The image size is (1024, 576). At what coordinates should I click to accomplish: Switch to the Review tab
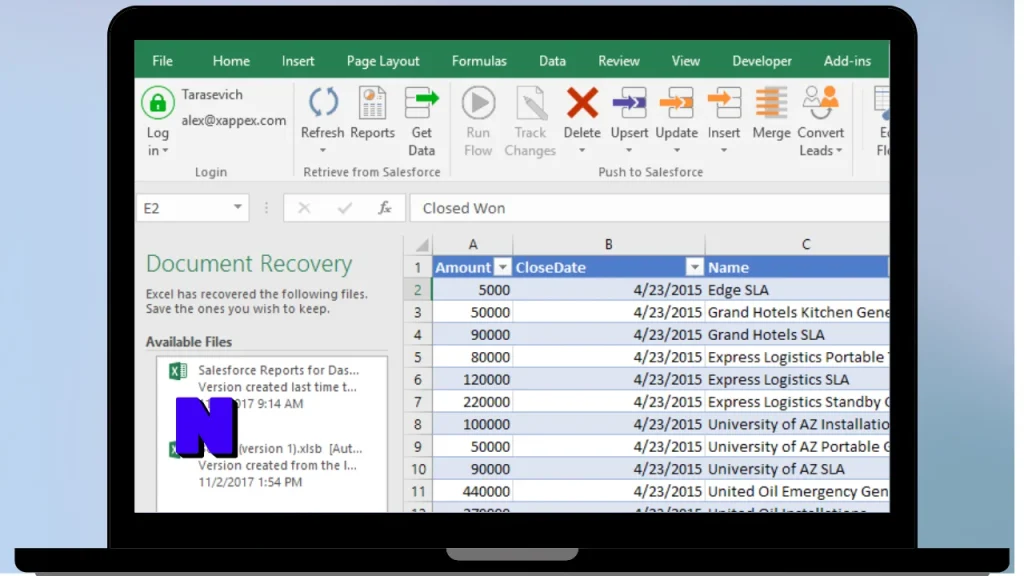[x=618, y=61]
